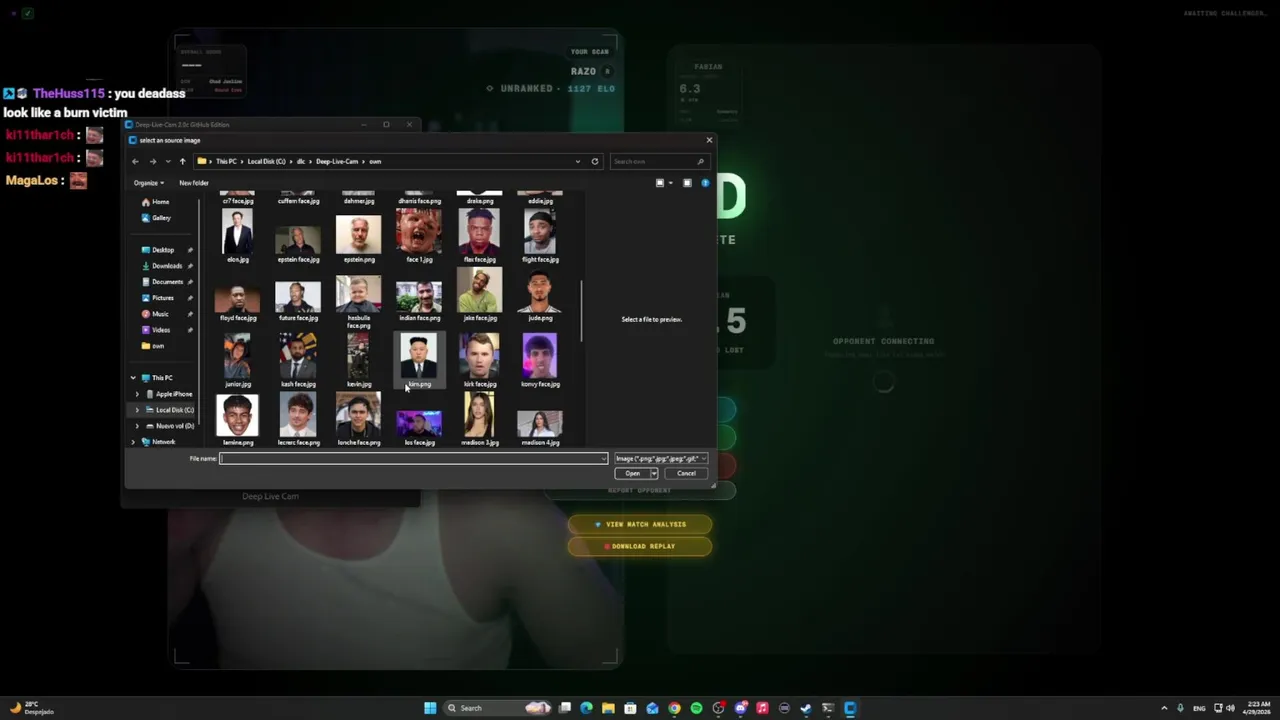Expand the Local Disk (C:) tree node
The height and width of the screenshot is (720, 1280).
[x=138, y=410]
